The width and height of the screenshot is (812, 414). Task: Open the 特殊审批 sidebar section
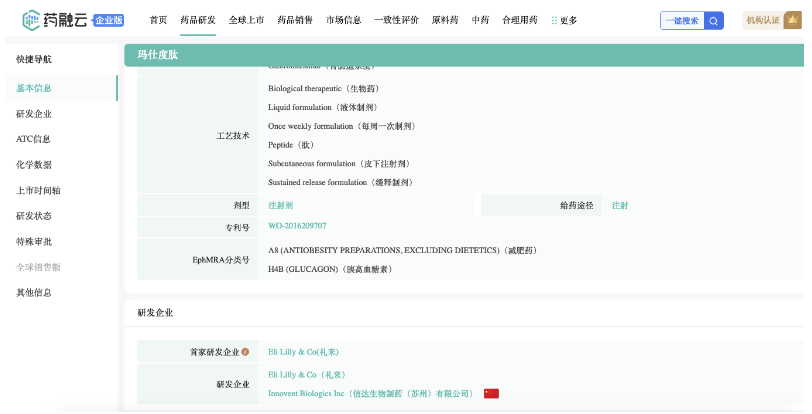pyautogui.click(x=34, y=241)
